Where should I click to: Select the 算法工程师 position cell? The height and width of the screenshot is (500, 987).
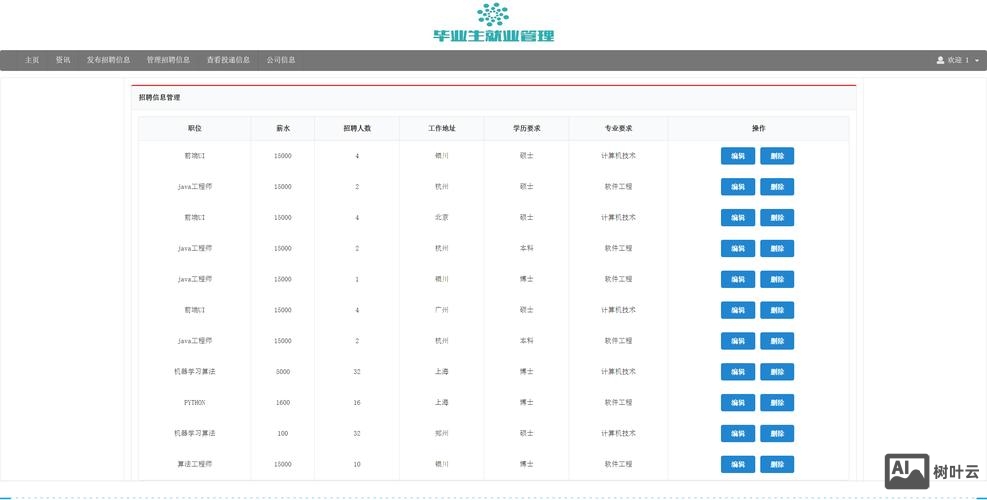195,464
